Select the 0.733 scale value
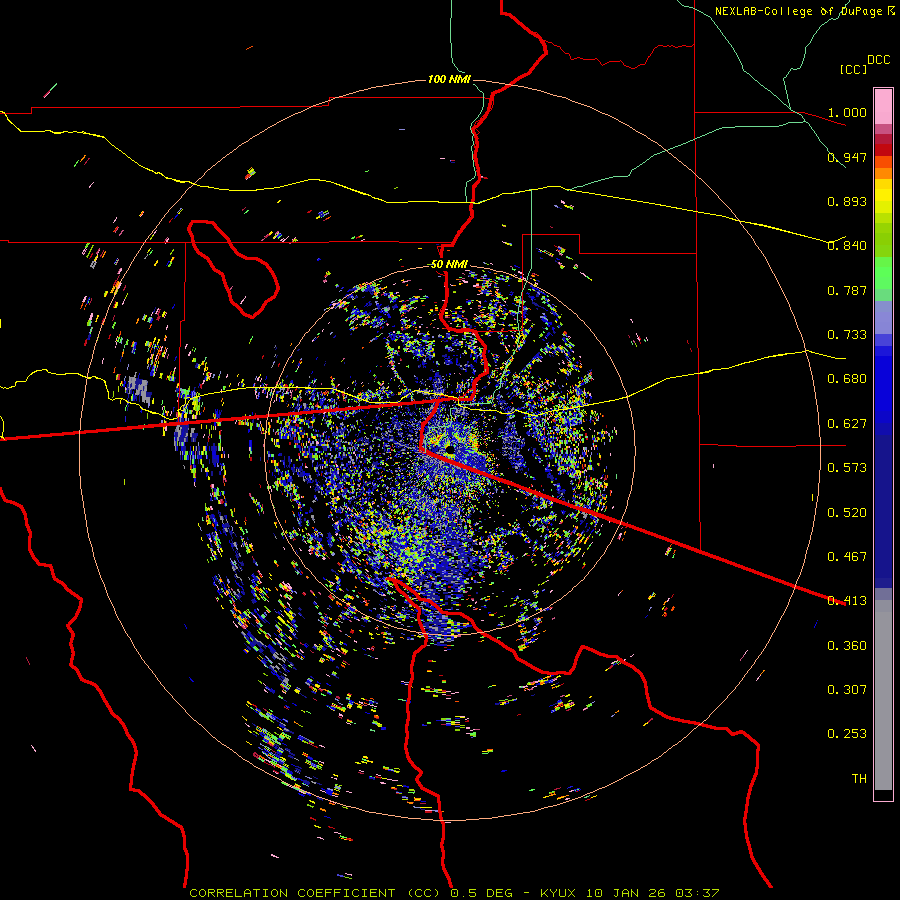This screenshot has width=900, height=900. [847, 335]
